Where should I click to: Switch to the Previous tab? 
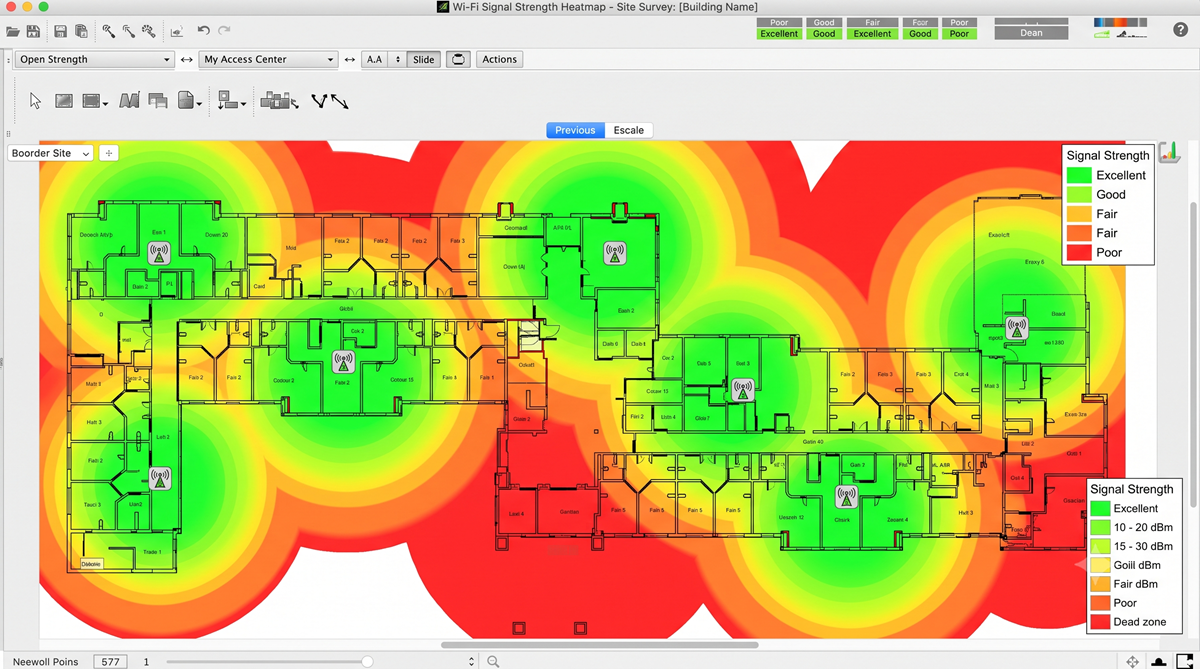point(575,130)
